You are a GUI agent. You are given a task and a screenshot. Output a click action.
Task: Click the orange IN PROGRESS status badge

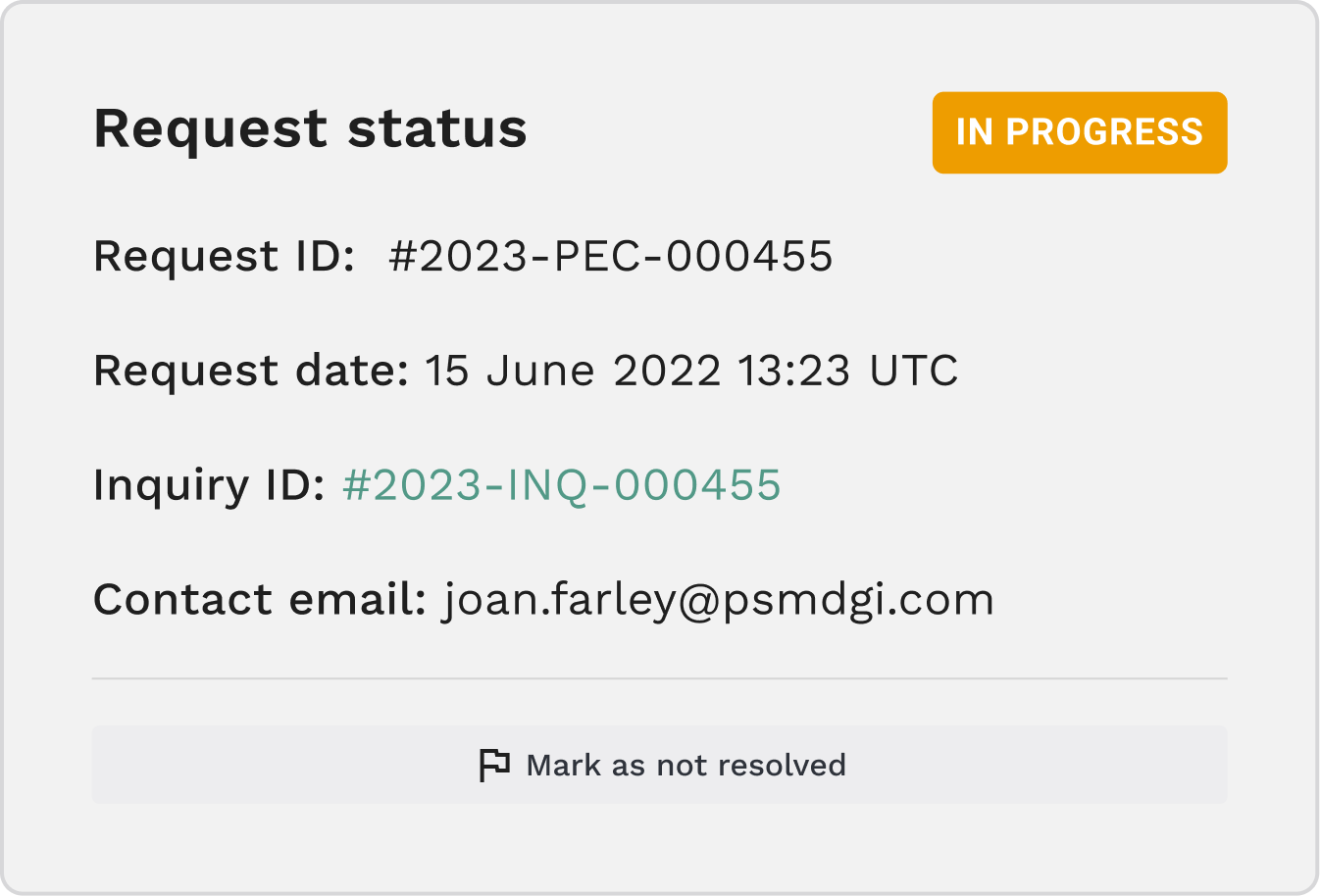point(1080,132)
